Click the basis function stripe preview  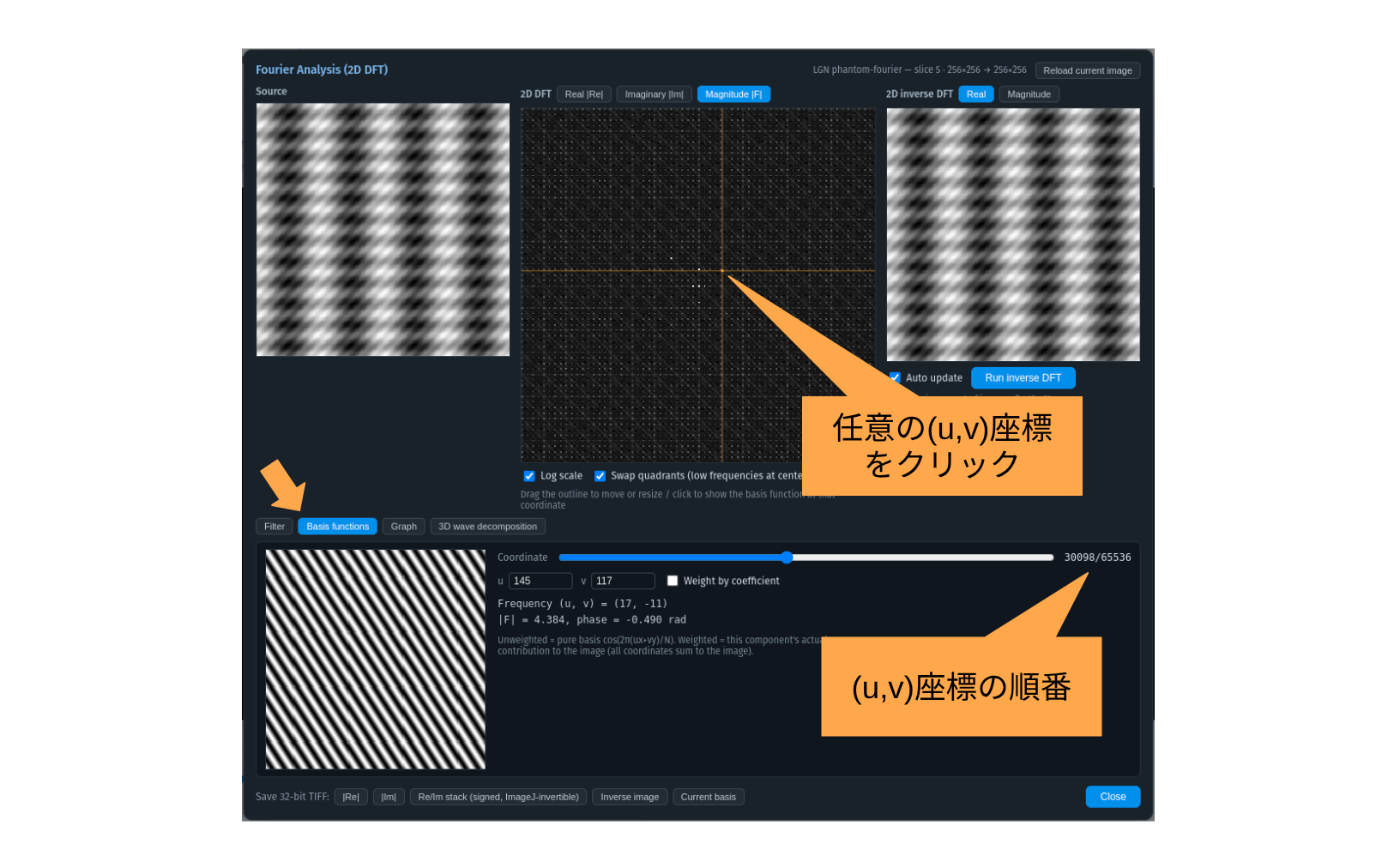click(x=375, y=660)
